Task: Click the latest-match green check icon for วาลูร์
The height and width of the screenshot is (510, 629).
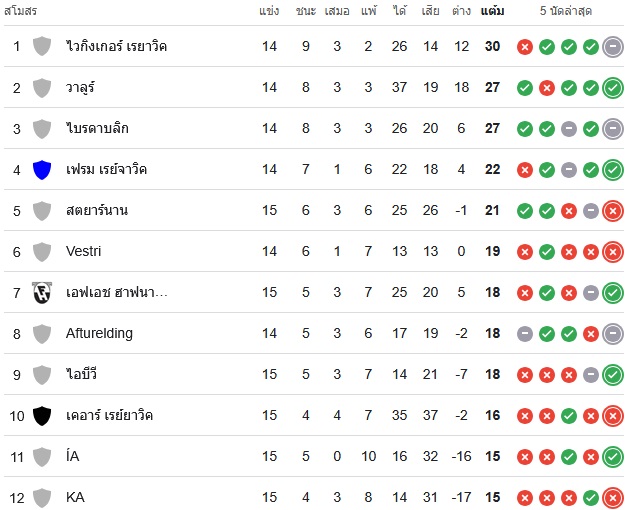Action: pos(613,88)
